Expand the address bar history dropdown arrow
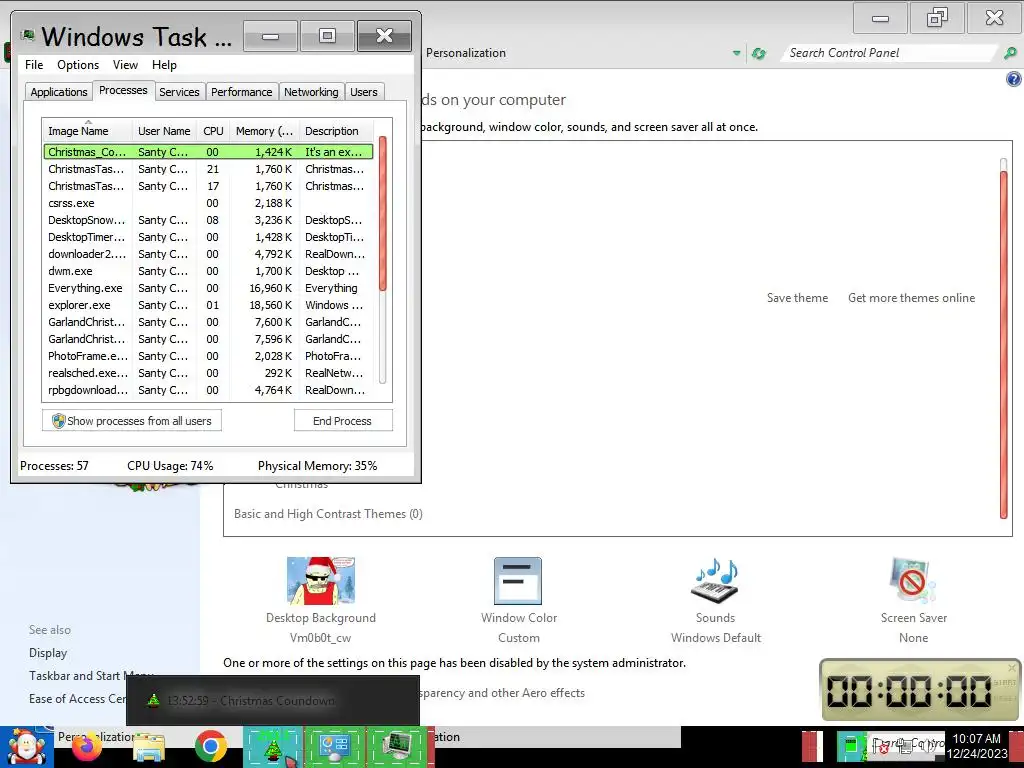The width and height of the screenshot is (1024, 768). pos(737,53)
